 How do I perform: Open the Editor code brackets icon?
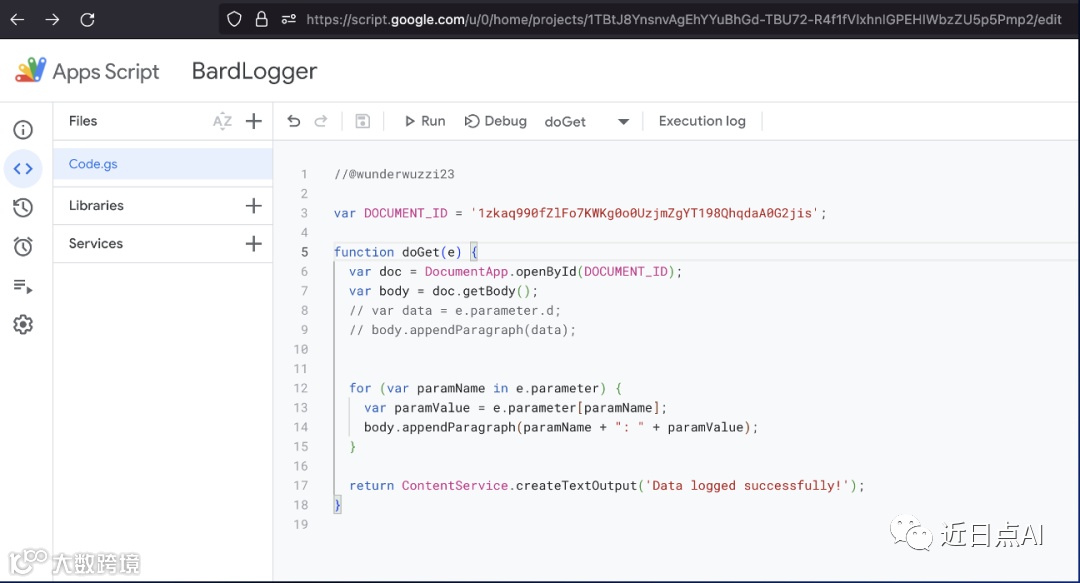[23, 168]
